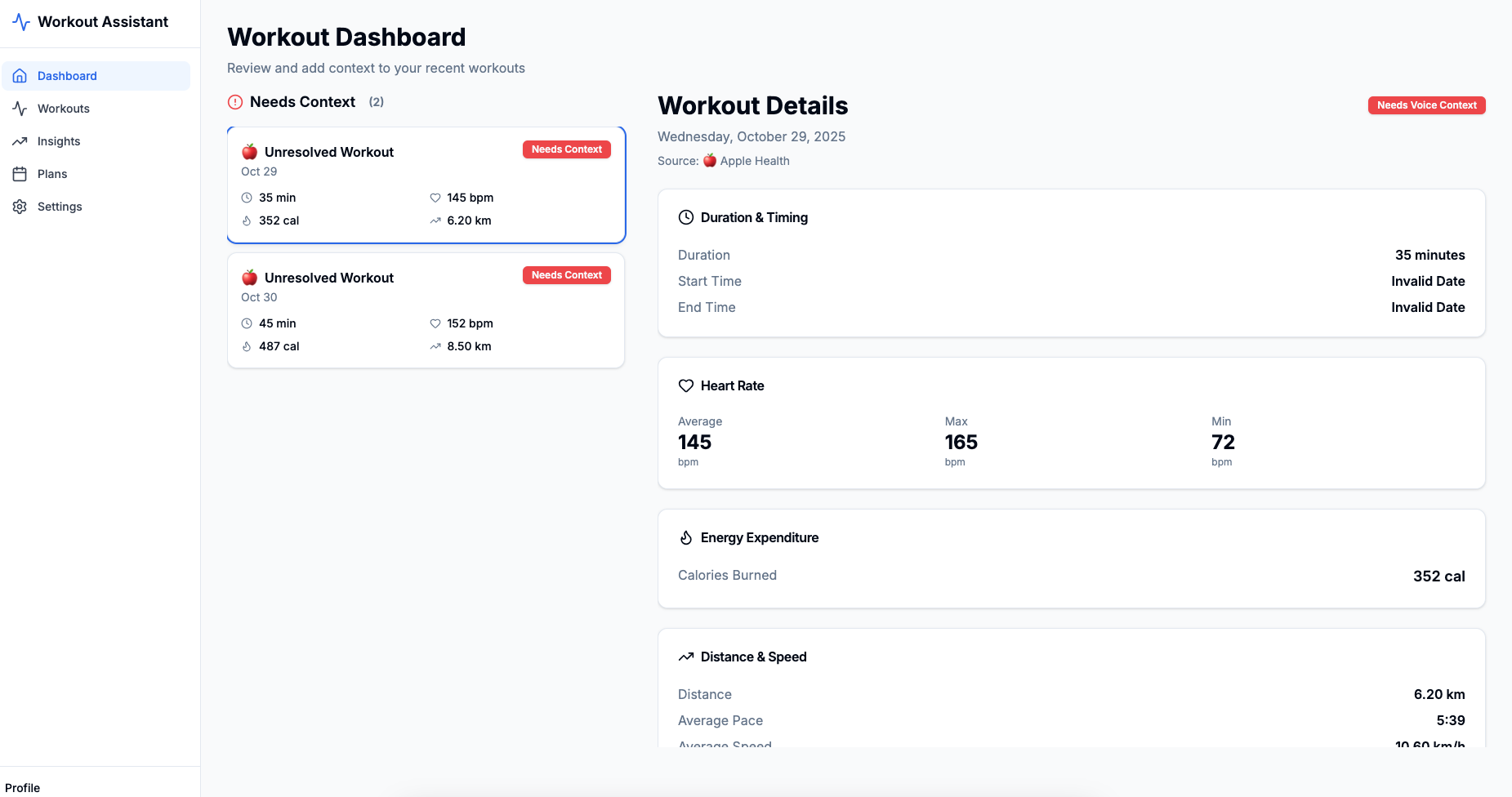Open Profile at the sidebar bottom
The height and width of the screenshot is (797, 1512).
[x=23, y=787]
